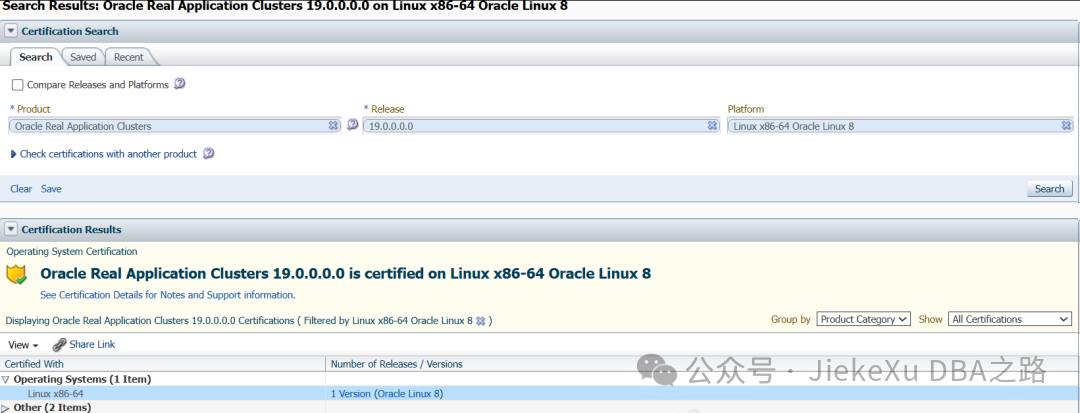Click the Share Link text
The height and width of the screenshot is (413, 1080).
pyautogui.click(x=92, y=344)
